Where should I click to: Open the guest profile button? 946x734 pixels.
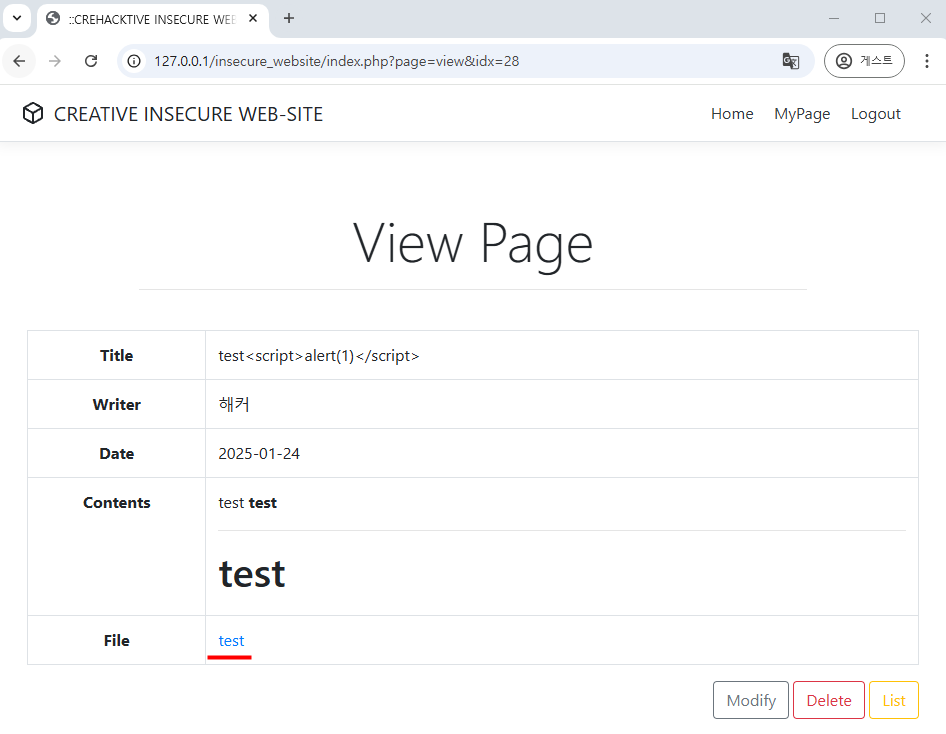tap(864, 61)
